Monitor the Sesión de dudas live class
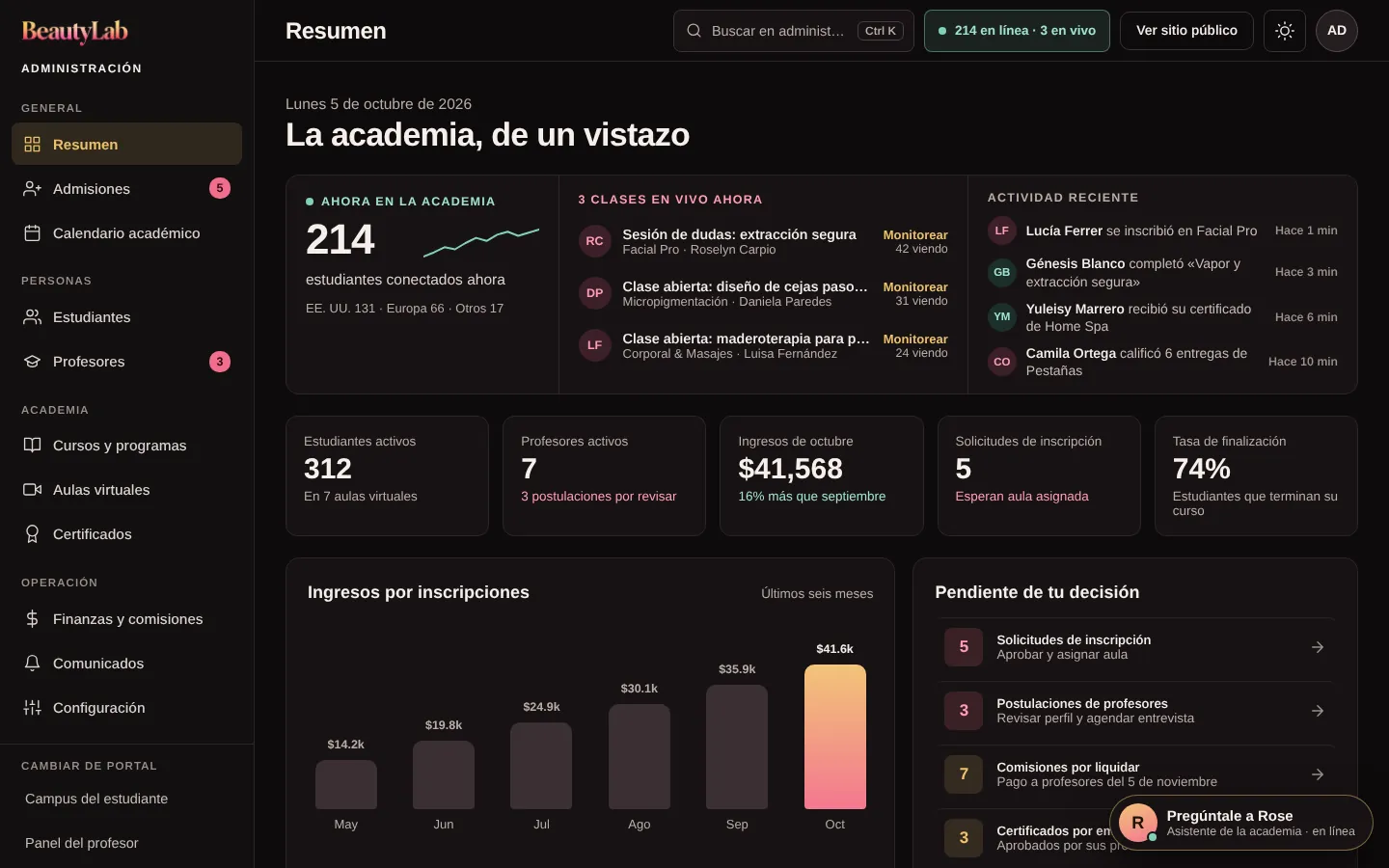Image resolution: width=1389 pixels, height=868 pixels. (915, 235)
